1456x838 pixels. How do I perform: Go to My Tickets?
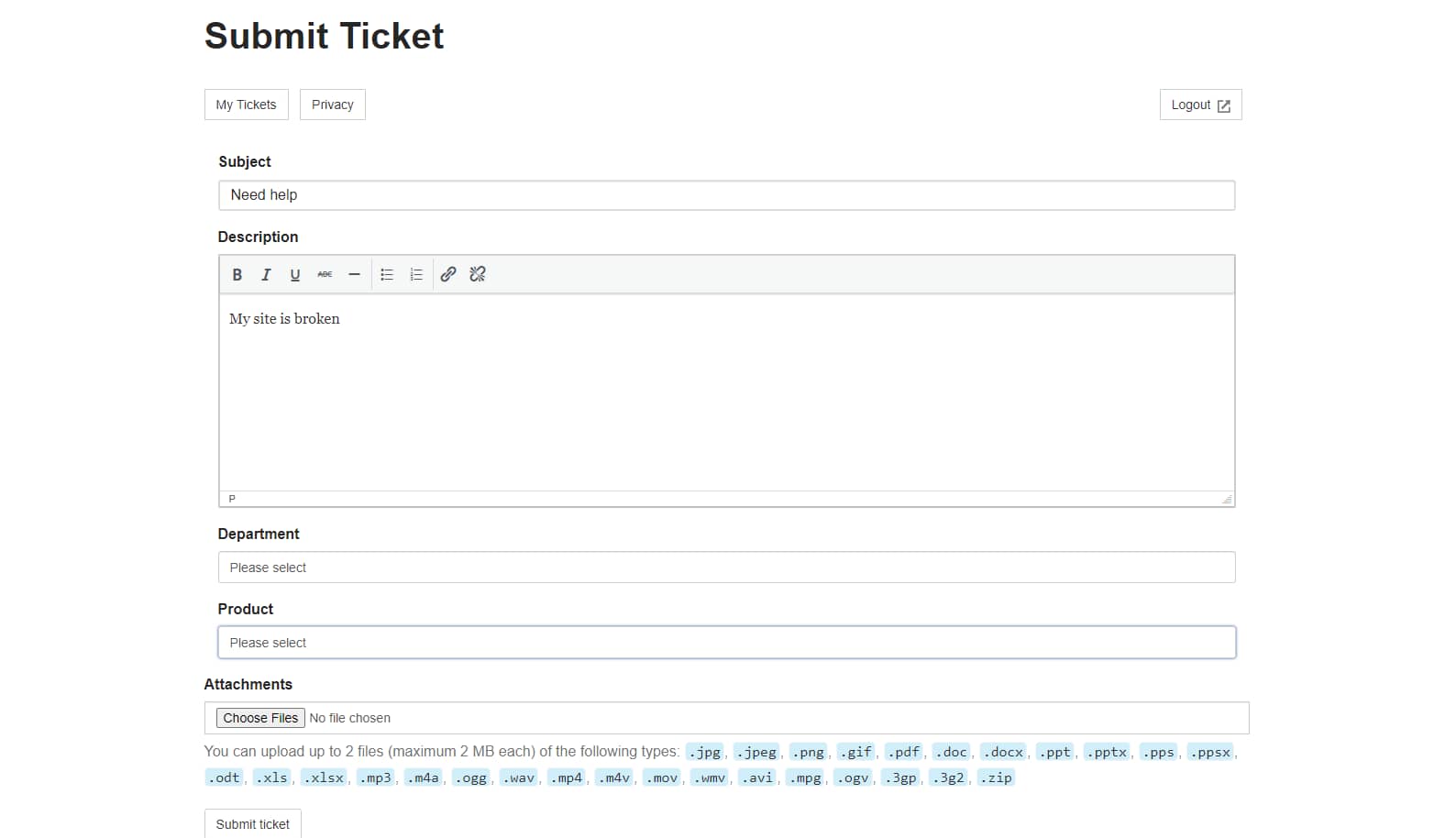click(246, 105)
